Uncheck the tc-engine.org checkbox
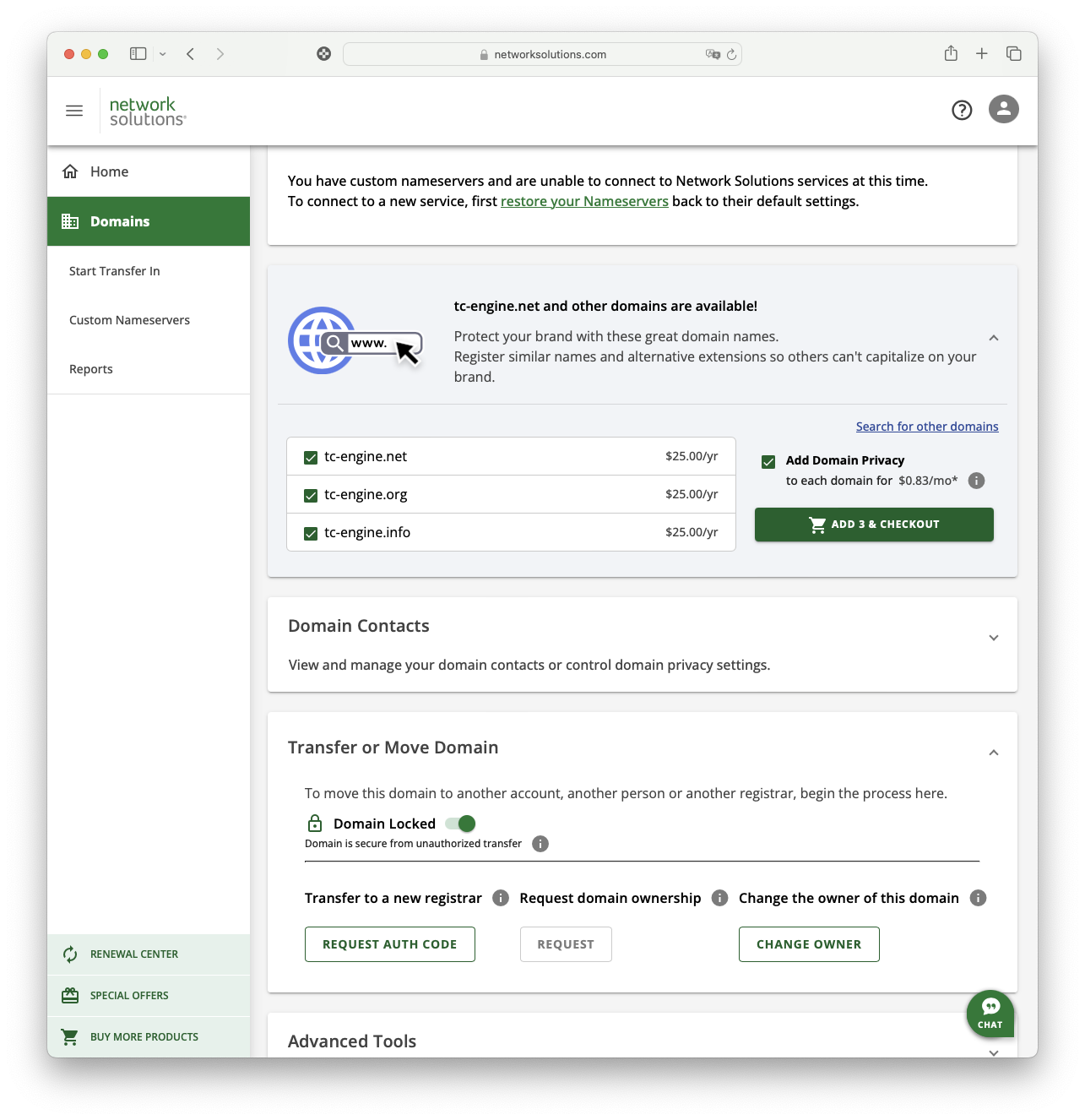Image resolution: width=1085 pixels, height=1120 pixels. (311, 495)
